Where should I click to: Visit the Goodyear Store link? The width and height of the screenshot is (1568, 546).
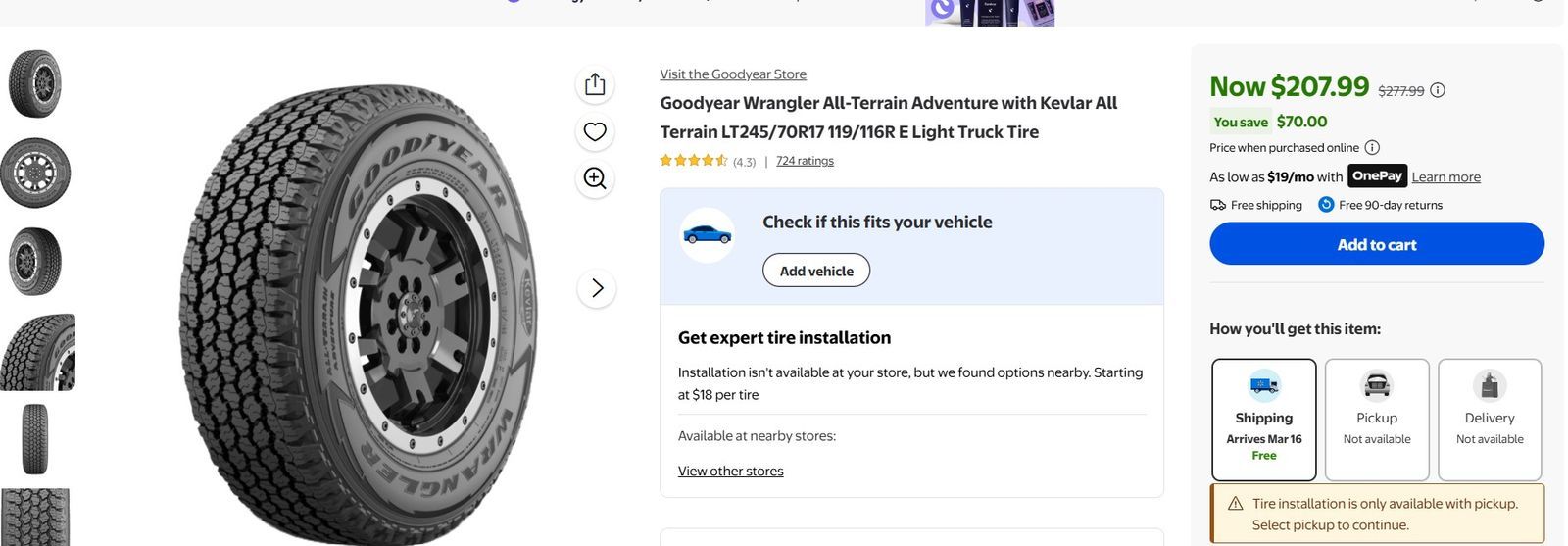tap(733, 74)
